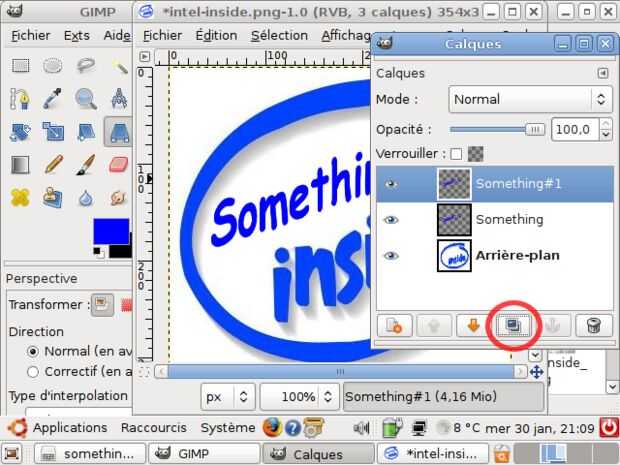Viewport: 620px width, 465px height.
Task: Adjust the opacity spinner arrows
Action: [x=606, y=130]
